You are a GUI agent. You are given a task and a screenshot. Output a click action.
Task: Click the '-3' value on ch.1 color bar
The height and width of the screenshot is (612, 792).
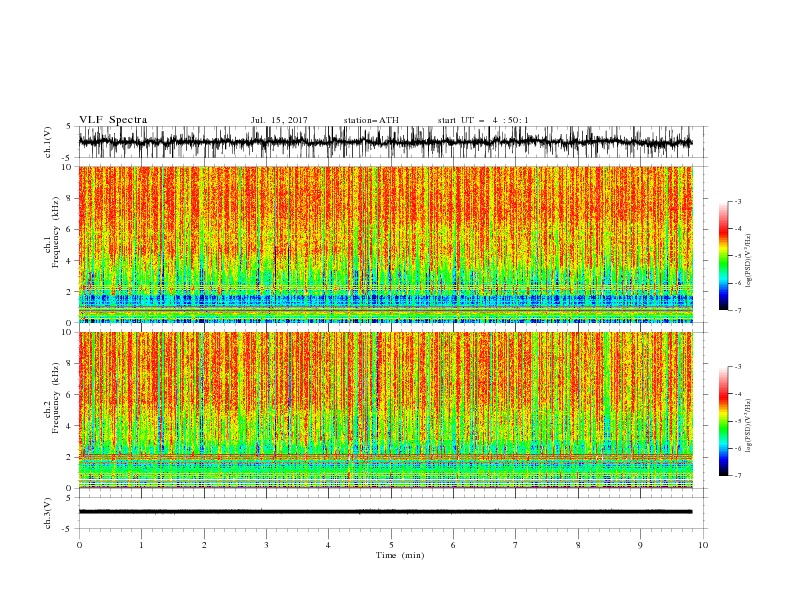[738, 201]
